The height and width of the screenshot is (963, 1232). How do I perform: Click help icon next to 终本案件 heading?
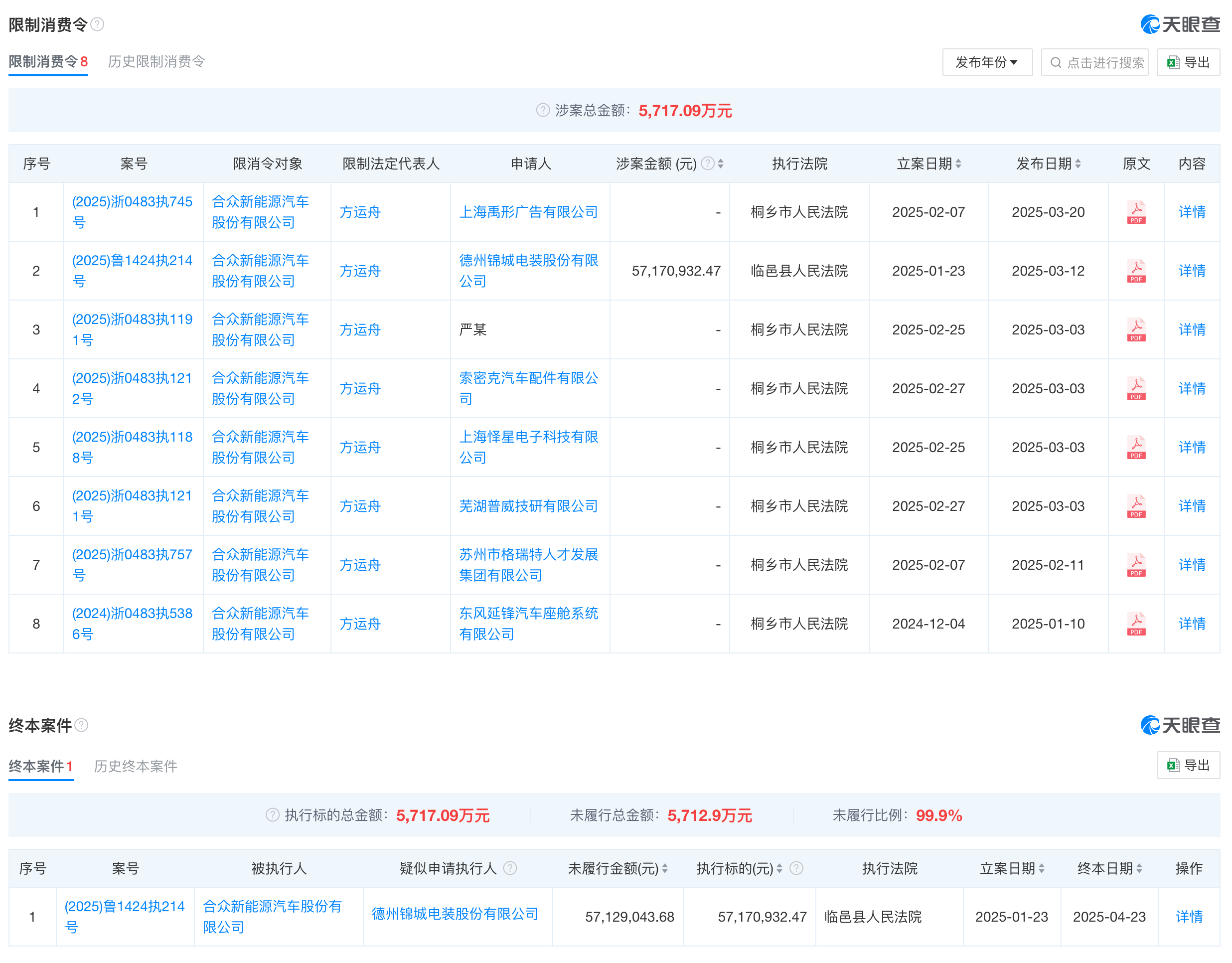pos(81,725)
